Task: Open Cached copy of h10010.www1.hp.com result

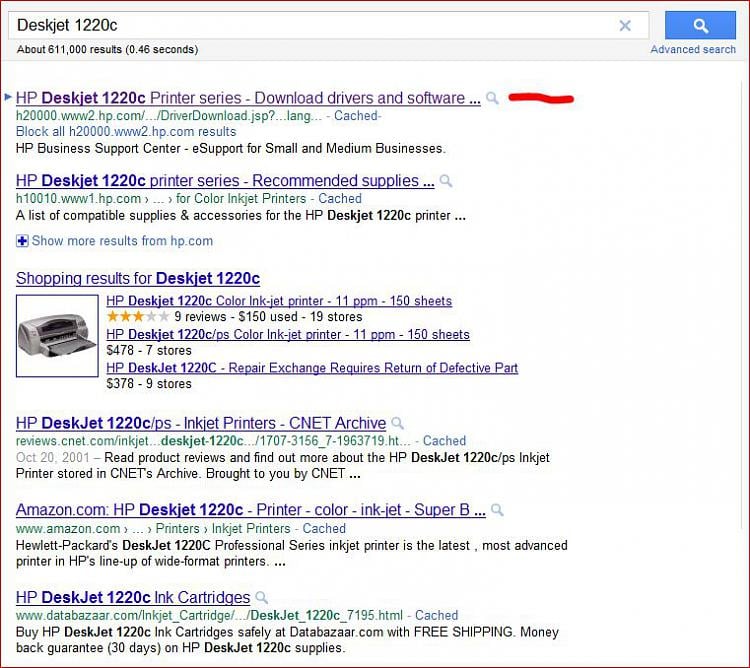Action: (340, 198)
